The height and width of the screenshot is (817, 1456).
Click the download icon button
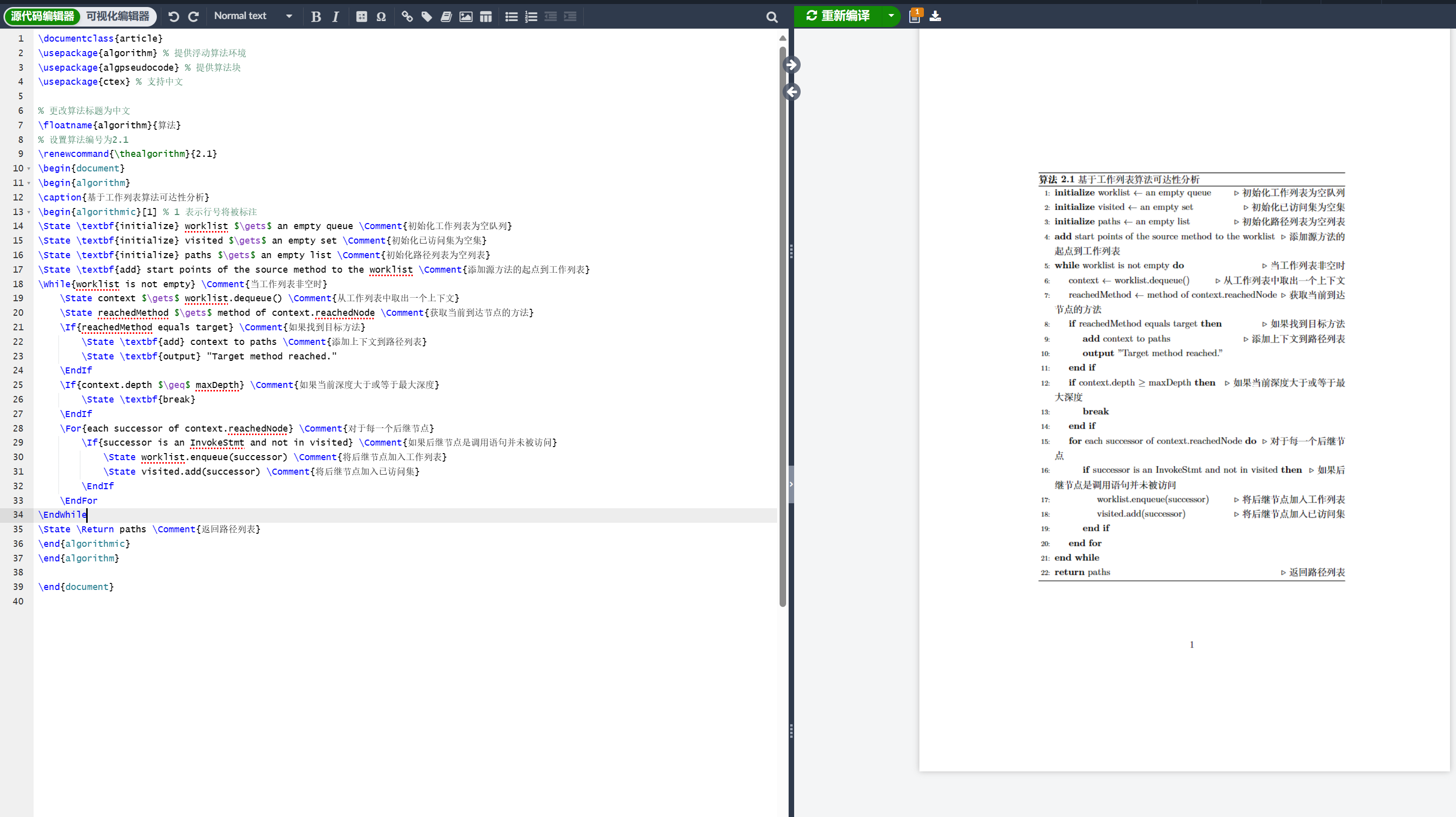click(935, 15)
